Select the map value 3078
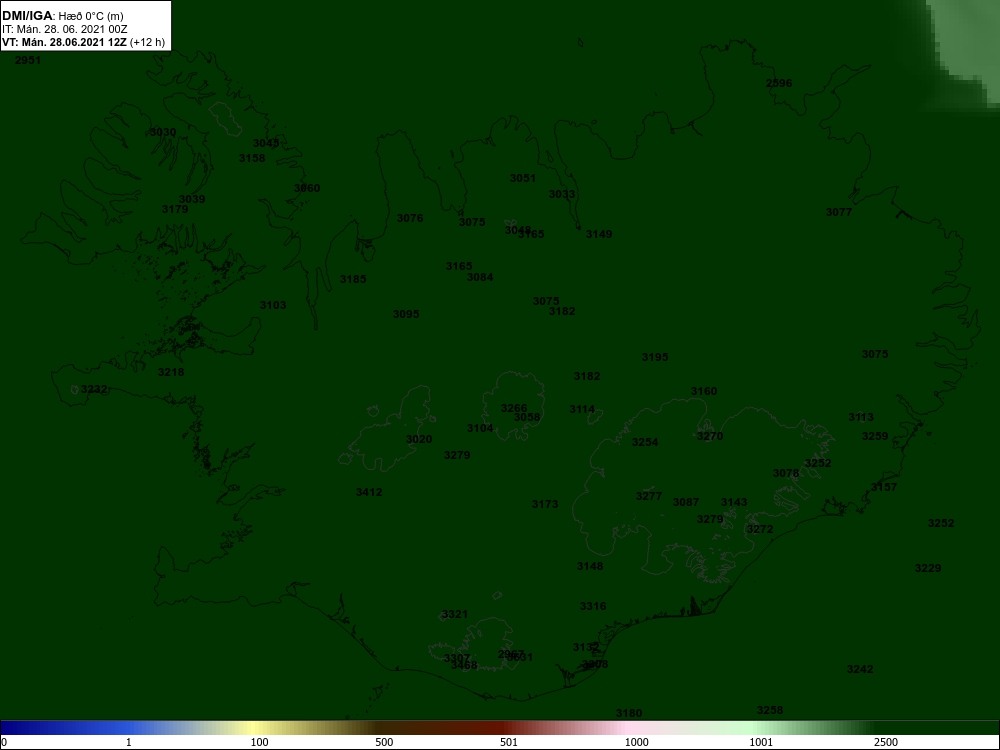This screenshot has height=750, width=1000. (786, 473)
